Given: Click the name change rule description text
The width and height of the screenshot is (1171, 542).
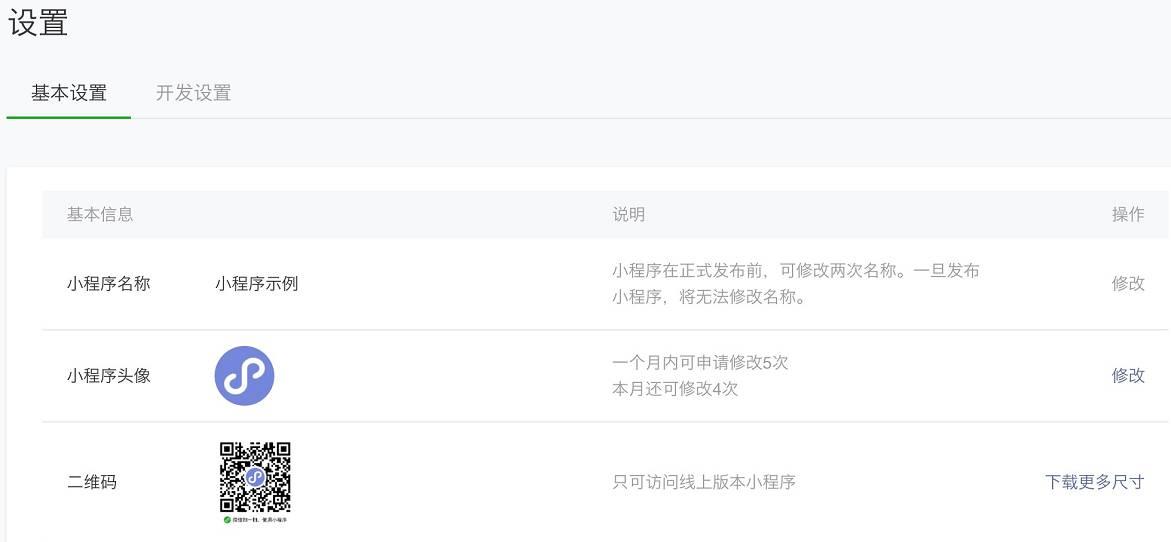Looking at the screenshot, I should coord(795,283).
